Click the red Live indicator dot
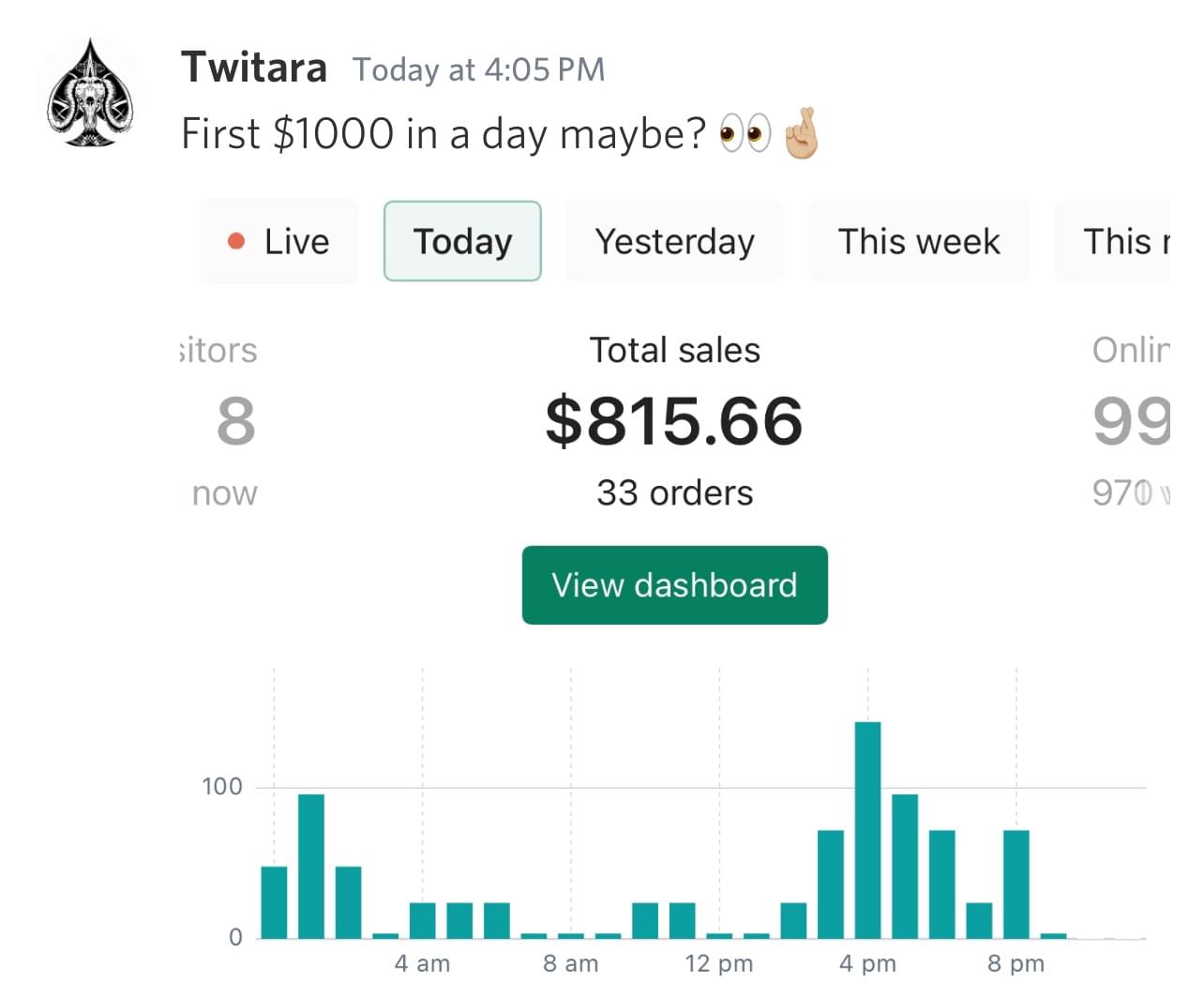Viewport: 1204px width, 997px height. point(236,241)
